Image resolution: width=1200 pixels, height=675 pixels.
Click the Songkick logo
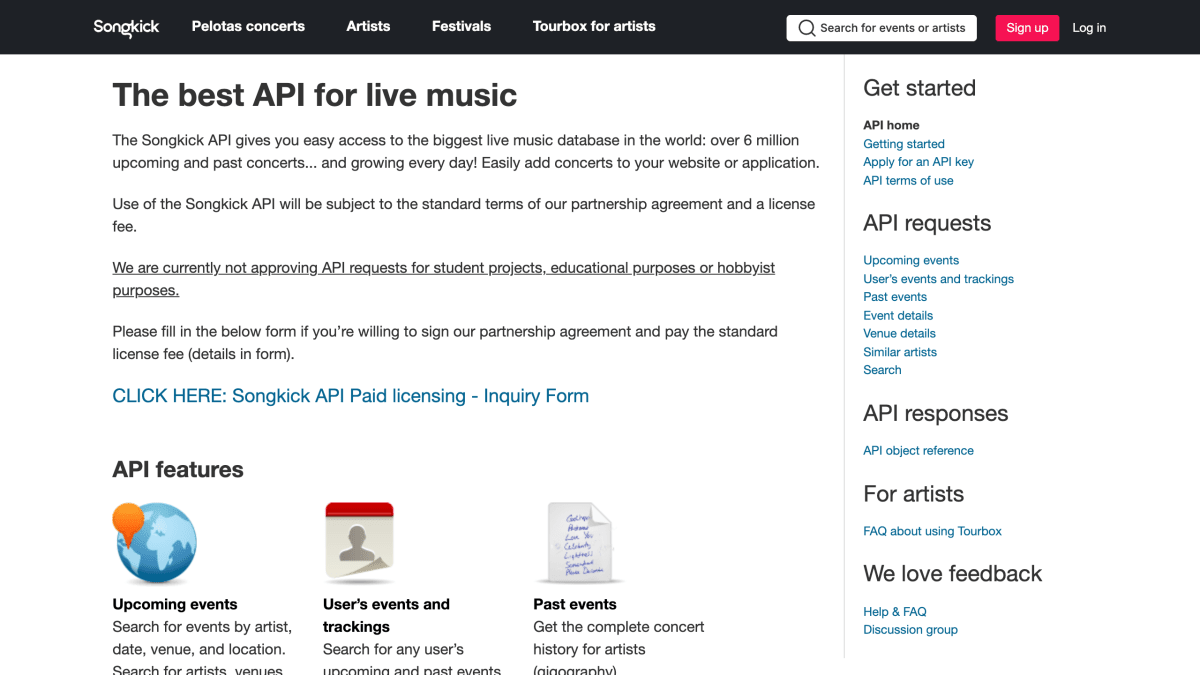[126, 27]
